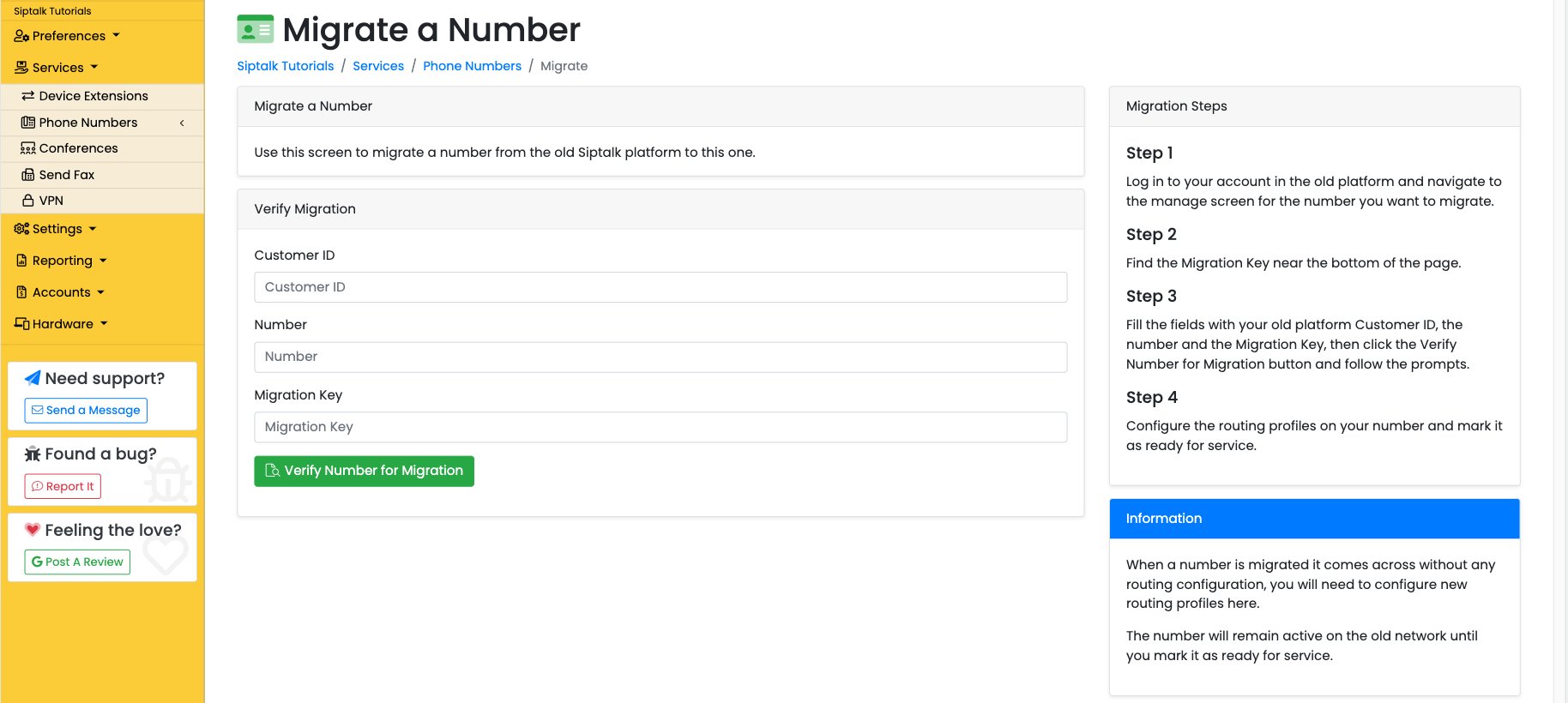The height and width of the screenshot is (703, 1568).
Task: Open the VPN menu item
Action: pos(103,201)
